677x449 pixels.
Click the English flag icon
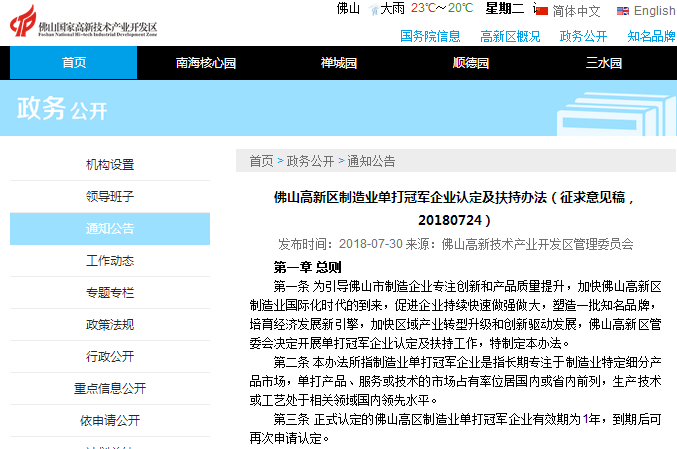623,11
